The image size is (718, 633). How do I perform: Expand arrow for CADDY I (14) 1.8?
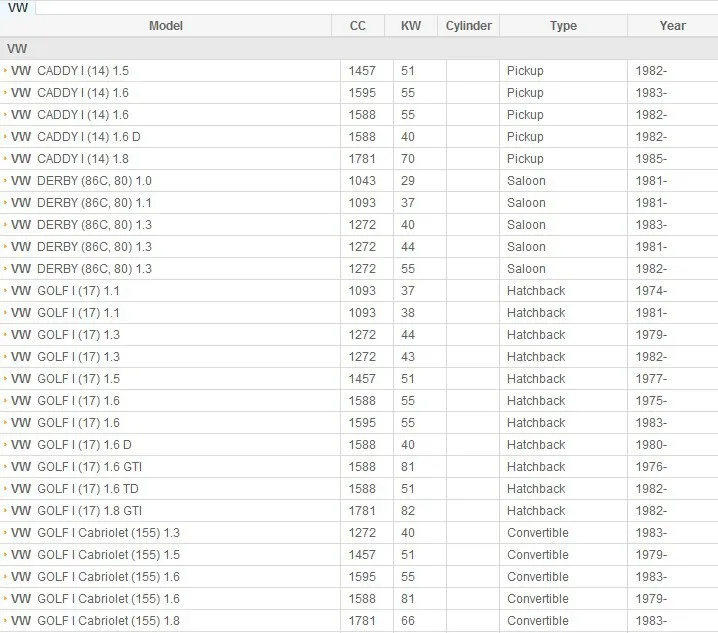5,158
